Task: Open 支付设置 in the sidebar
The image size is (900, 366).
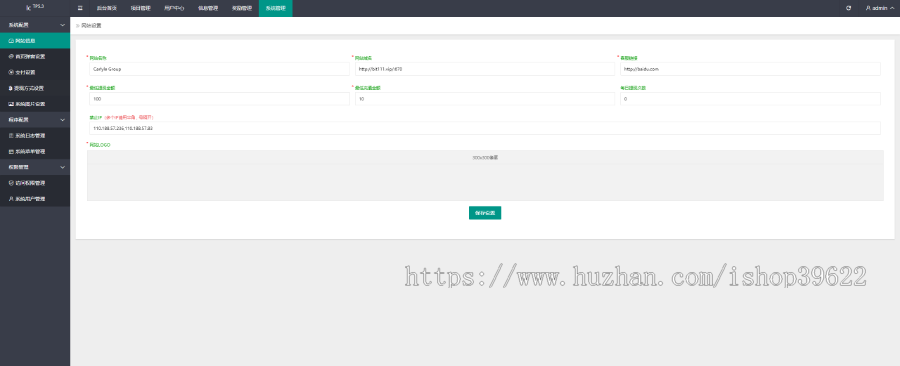Action: [x=35, y=72]
